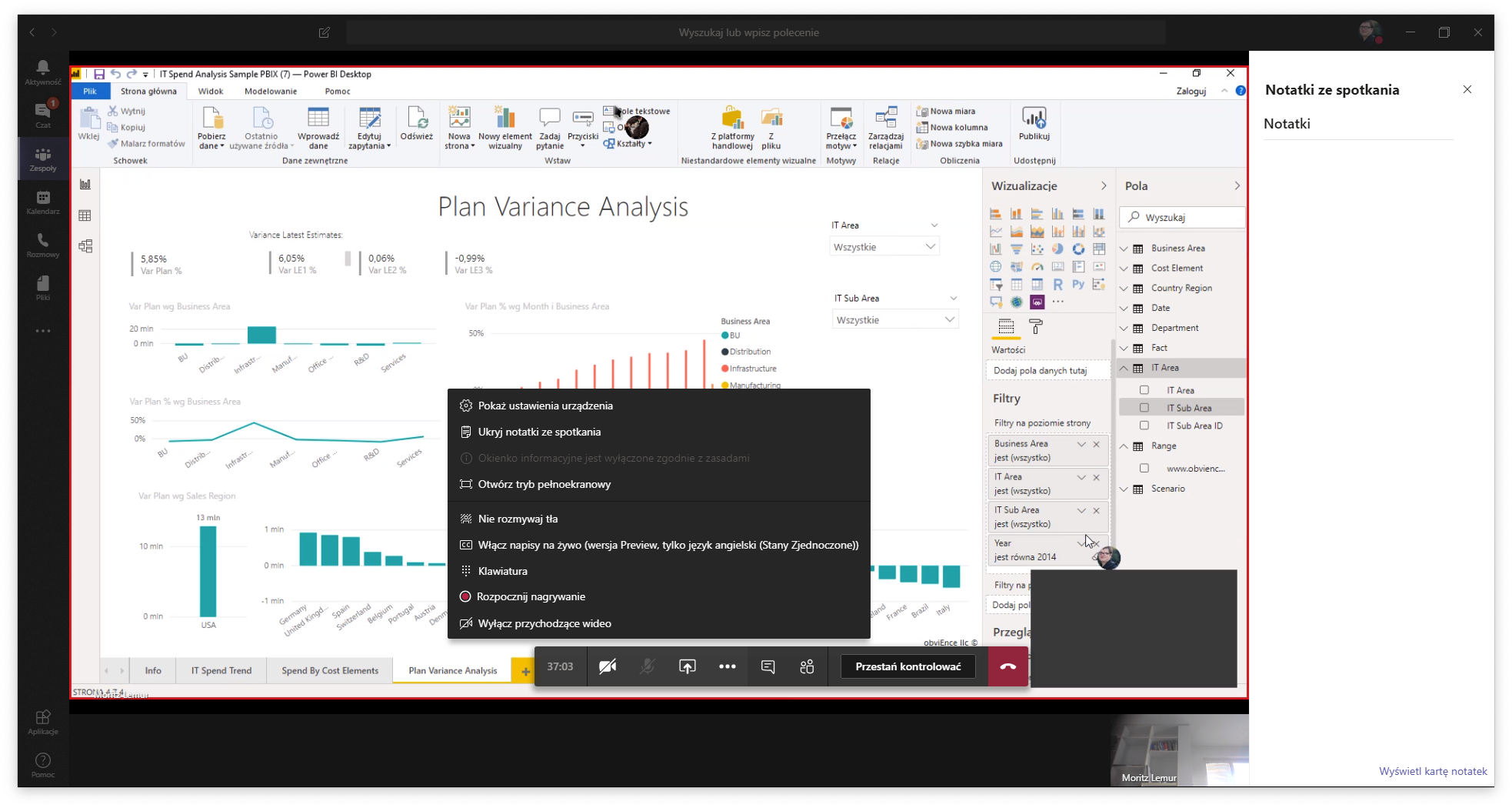Select Klawiatura menu entry
The height and width of the screenshot is (808, 1512).
pyautogui.click(x=659, y=571)
